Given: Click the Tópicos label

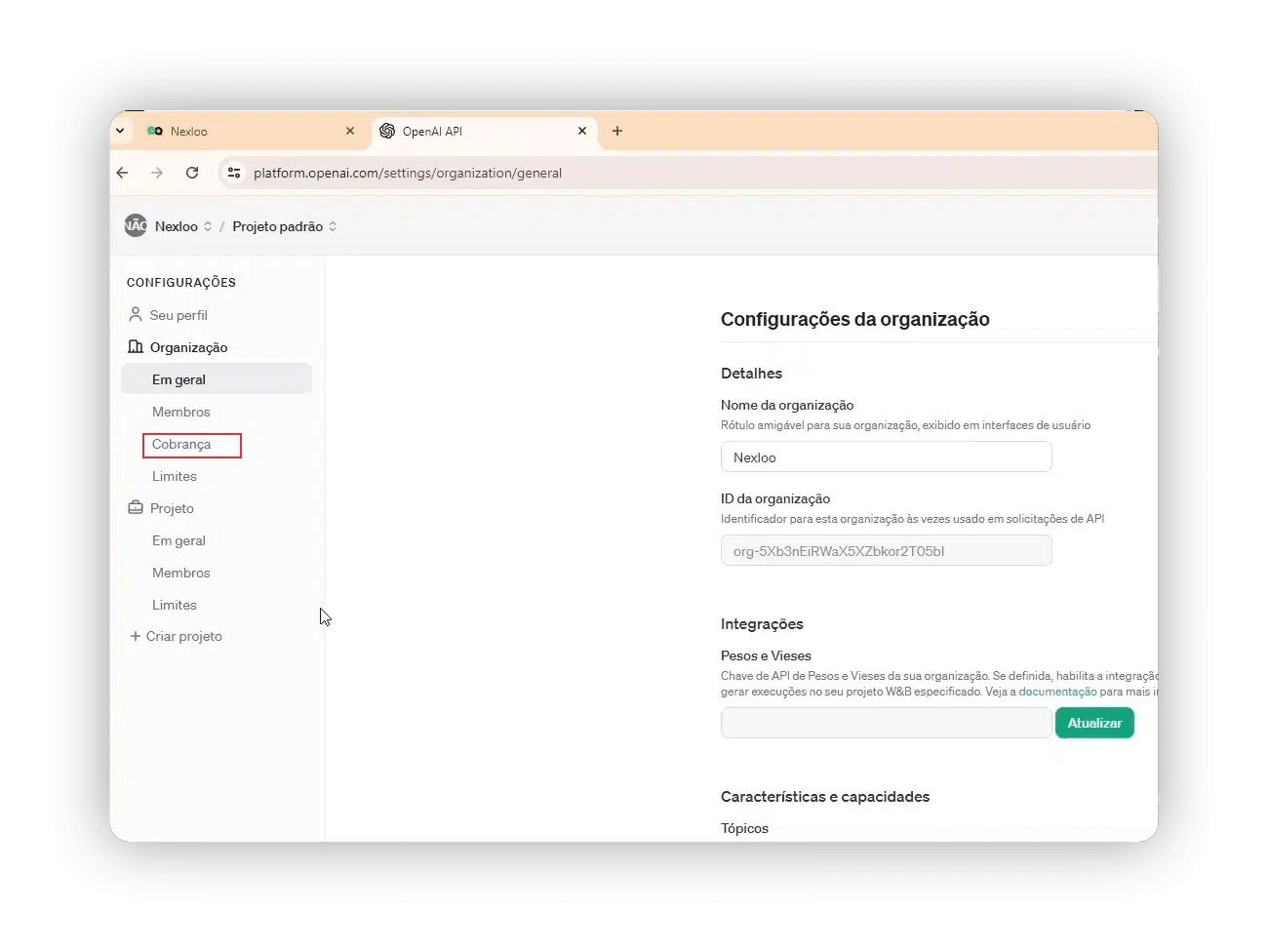Looking at the screenshot, I should pos(744,828).
